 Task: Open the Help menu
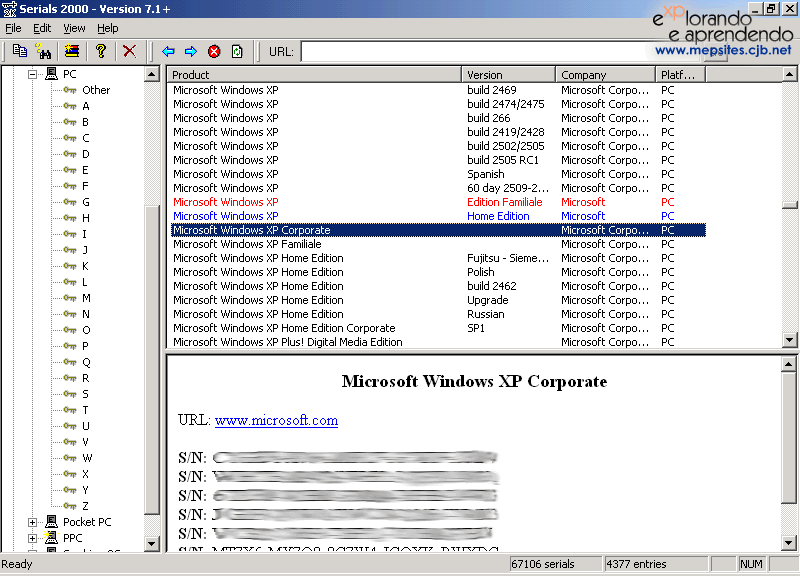pyautogui.click(x=108, y=28)
